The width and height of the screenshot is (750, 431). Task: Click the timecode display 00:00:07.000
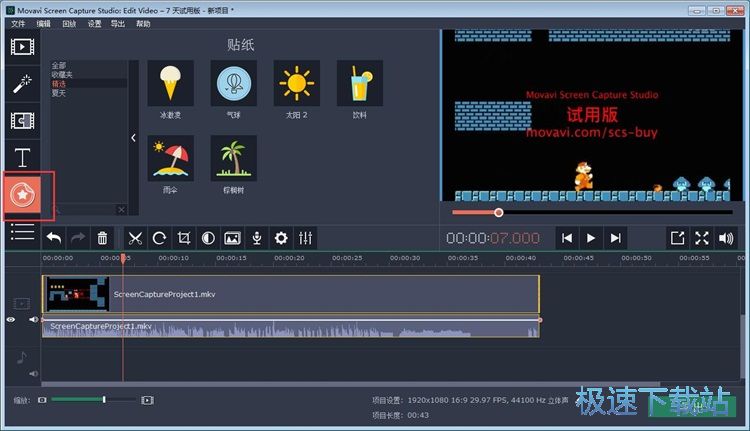tap(493, 238)
